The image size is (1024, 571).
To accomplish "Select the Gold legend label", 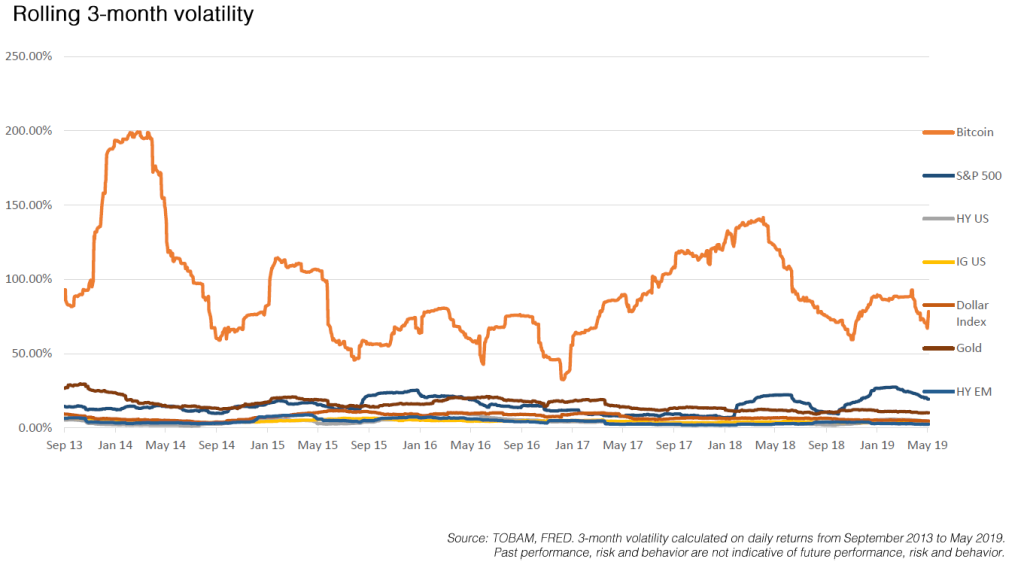I will click(x=968, y=348).
